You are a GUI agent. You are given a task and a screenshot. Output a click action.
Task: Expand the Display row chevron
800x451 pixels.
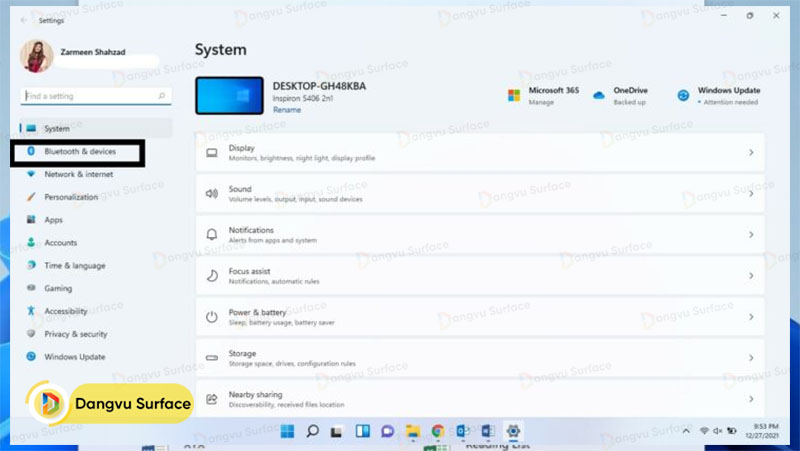[x=751, y=153]
